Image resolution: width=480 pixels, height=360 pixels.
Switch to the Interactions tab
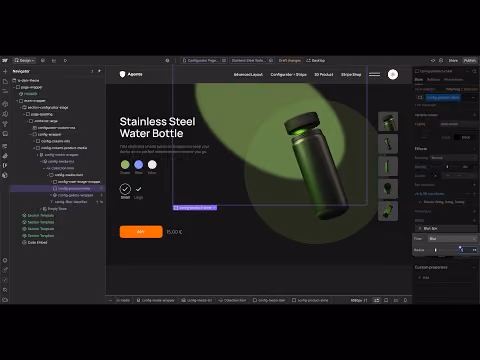pos(453,79)
